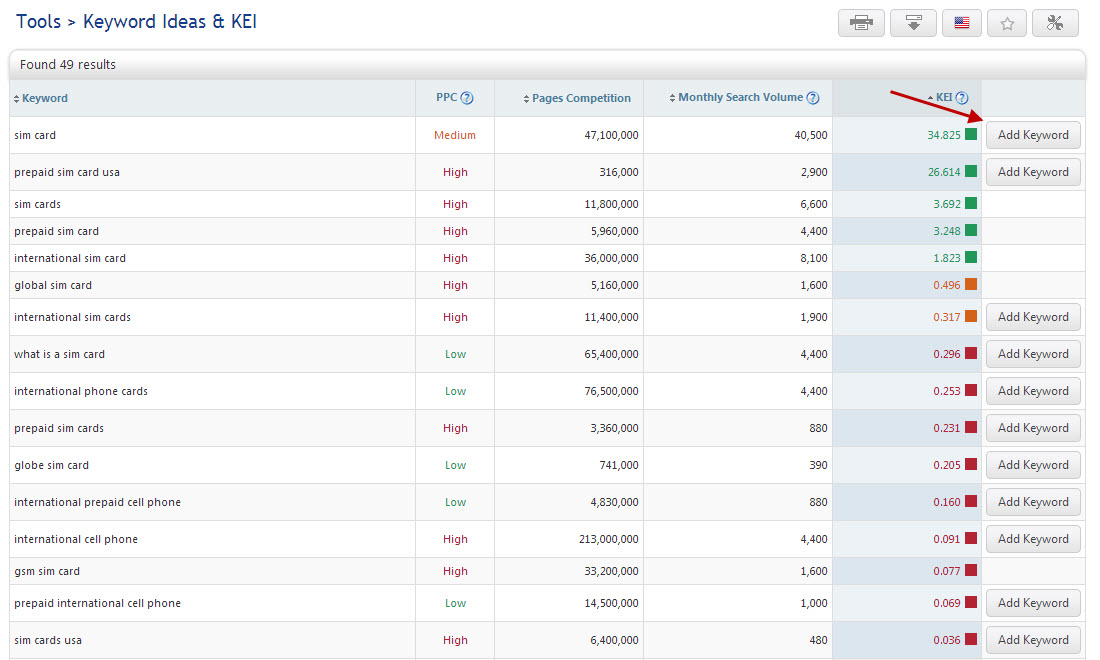
Task: Click the KEI help question icon
Action: tap(962, 98)
